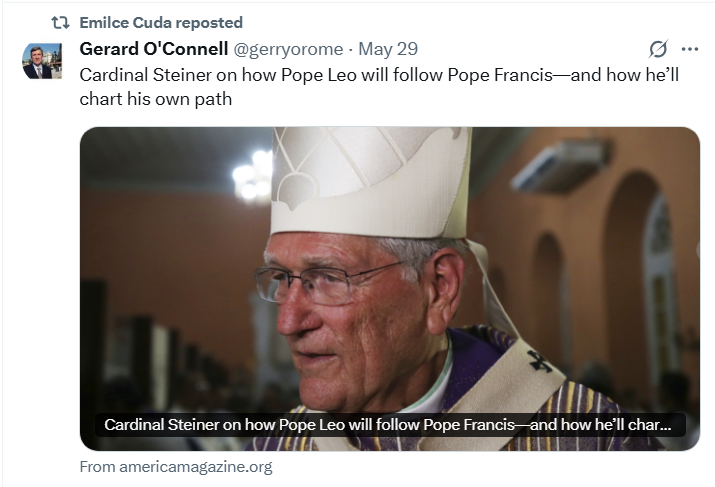
Task: Open the three-dot More options menu
Action: (x=690, y=49)
